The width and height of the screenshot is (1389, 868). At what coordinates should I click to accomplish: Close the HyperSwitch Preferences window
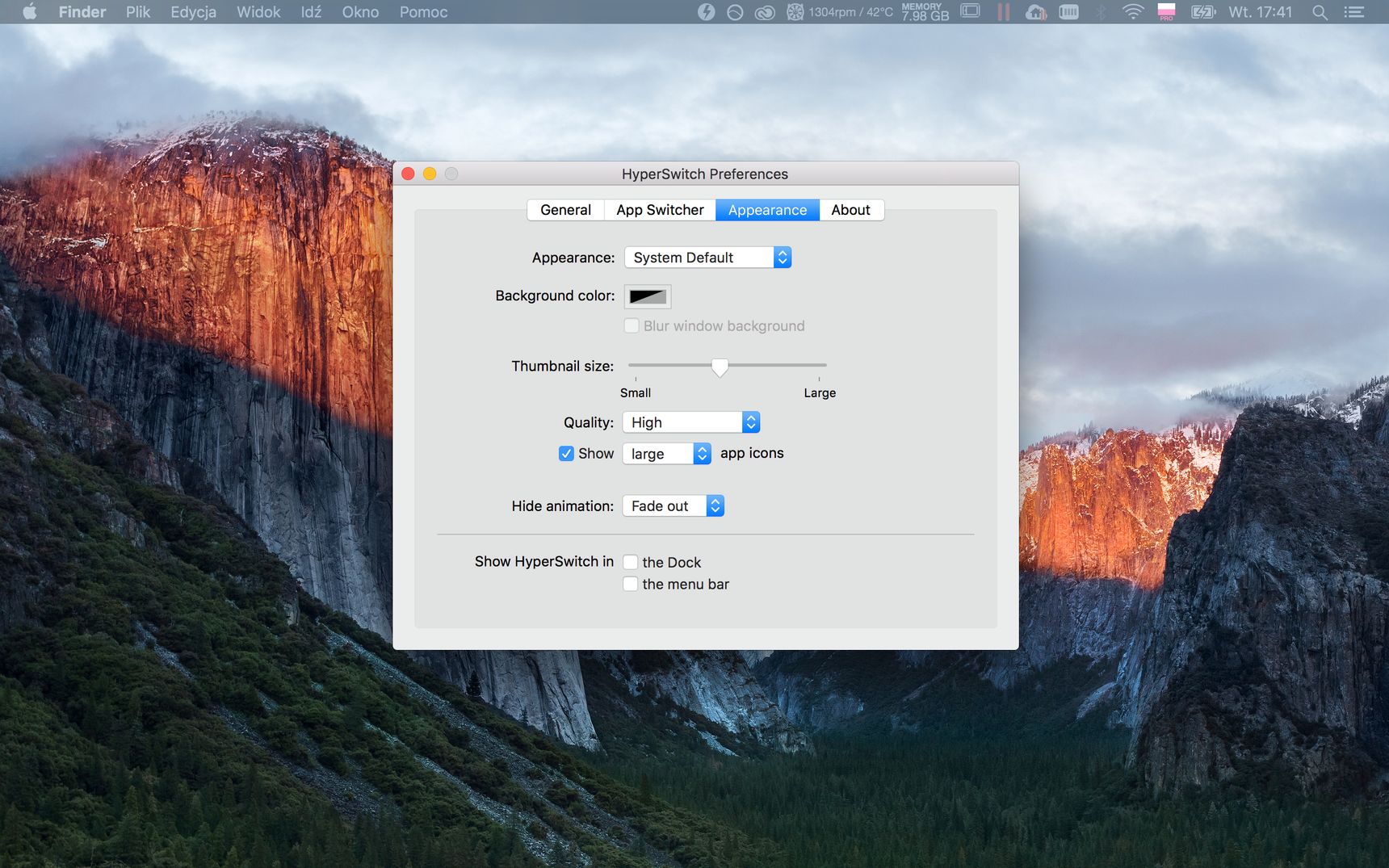coord(409,174)
